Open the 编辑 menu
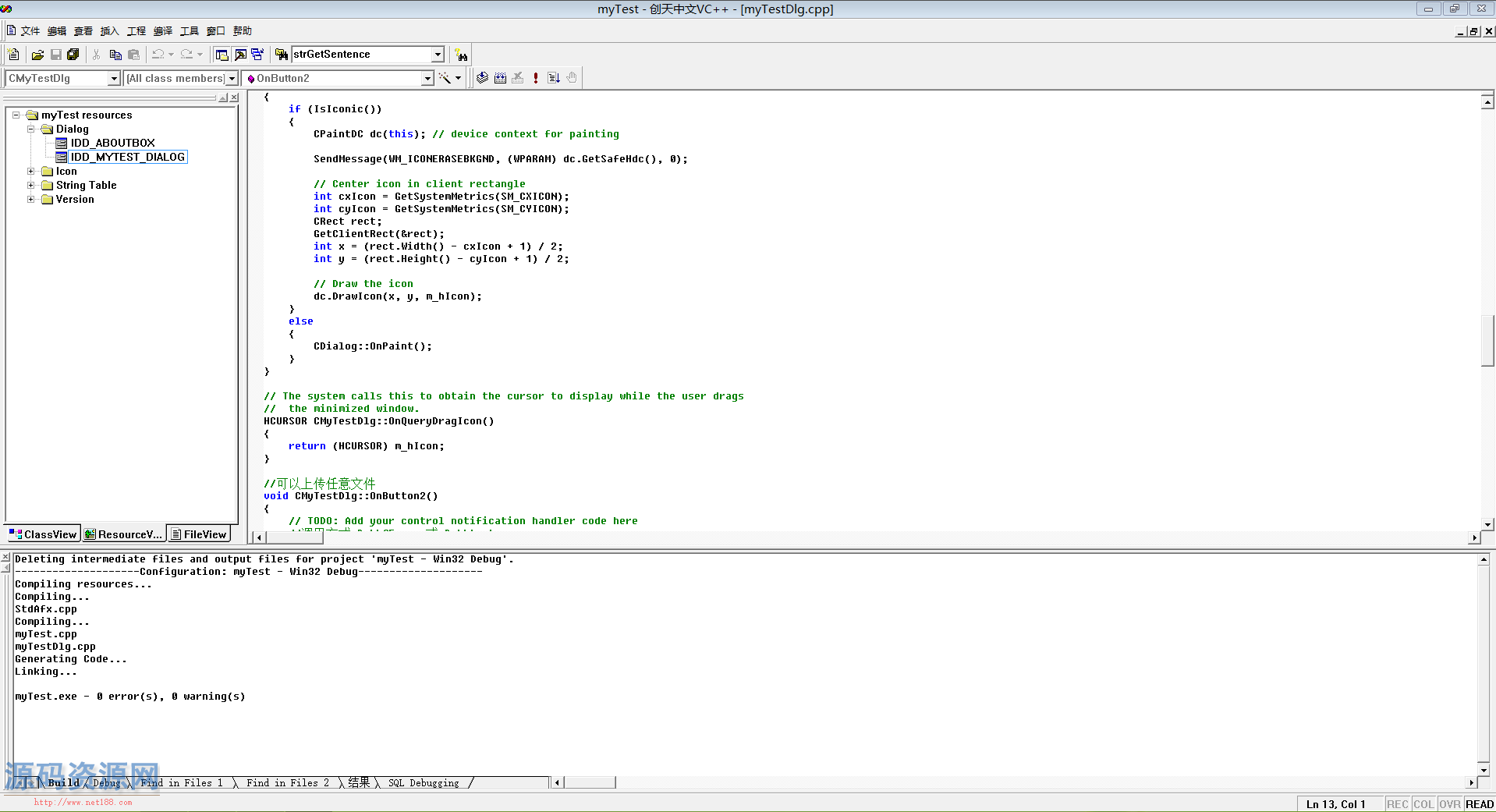This screenshot has width=1496, height=812. 57,31
